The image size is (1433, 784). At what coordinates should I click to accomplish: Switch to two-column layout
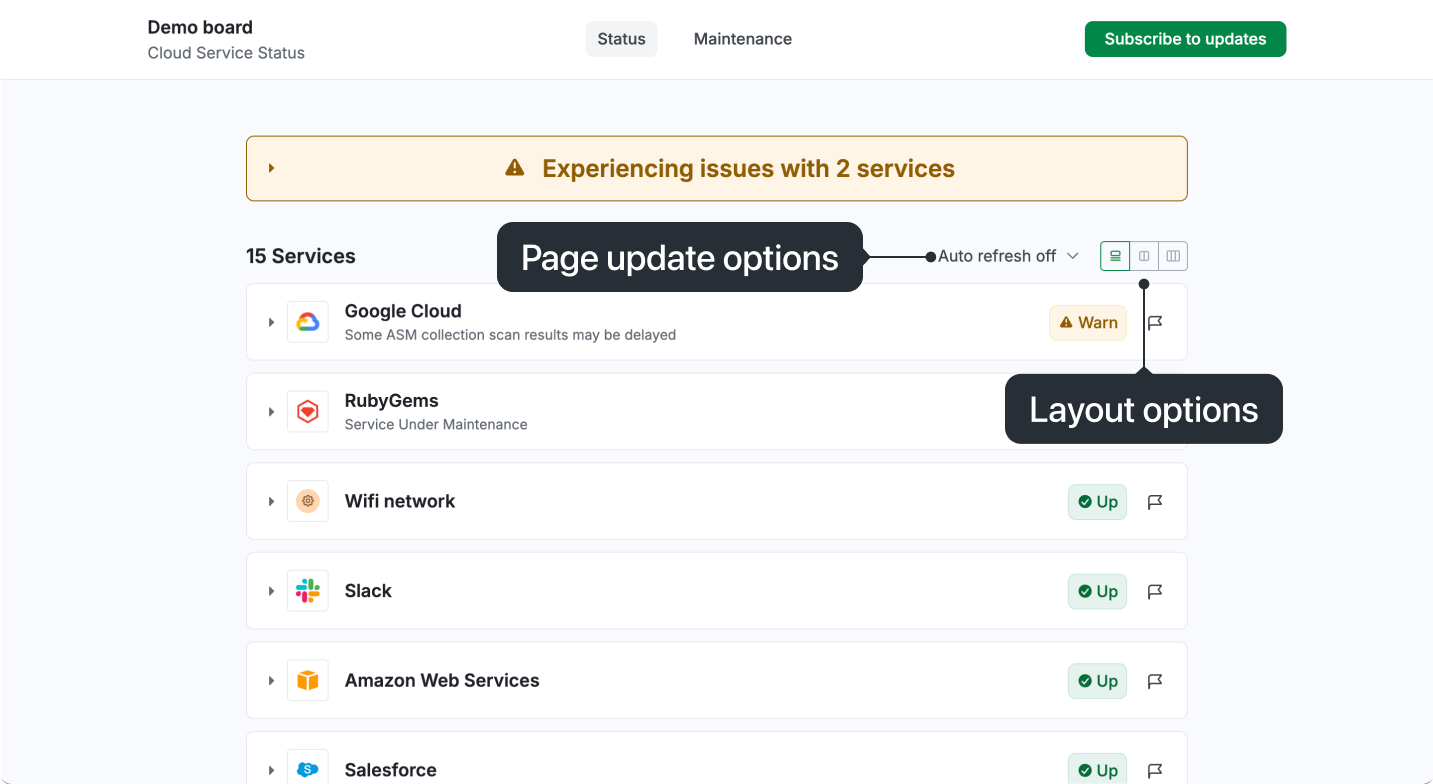point(1144,256)
